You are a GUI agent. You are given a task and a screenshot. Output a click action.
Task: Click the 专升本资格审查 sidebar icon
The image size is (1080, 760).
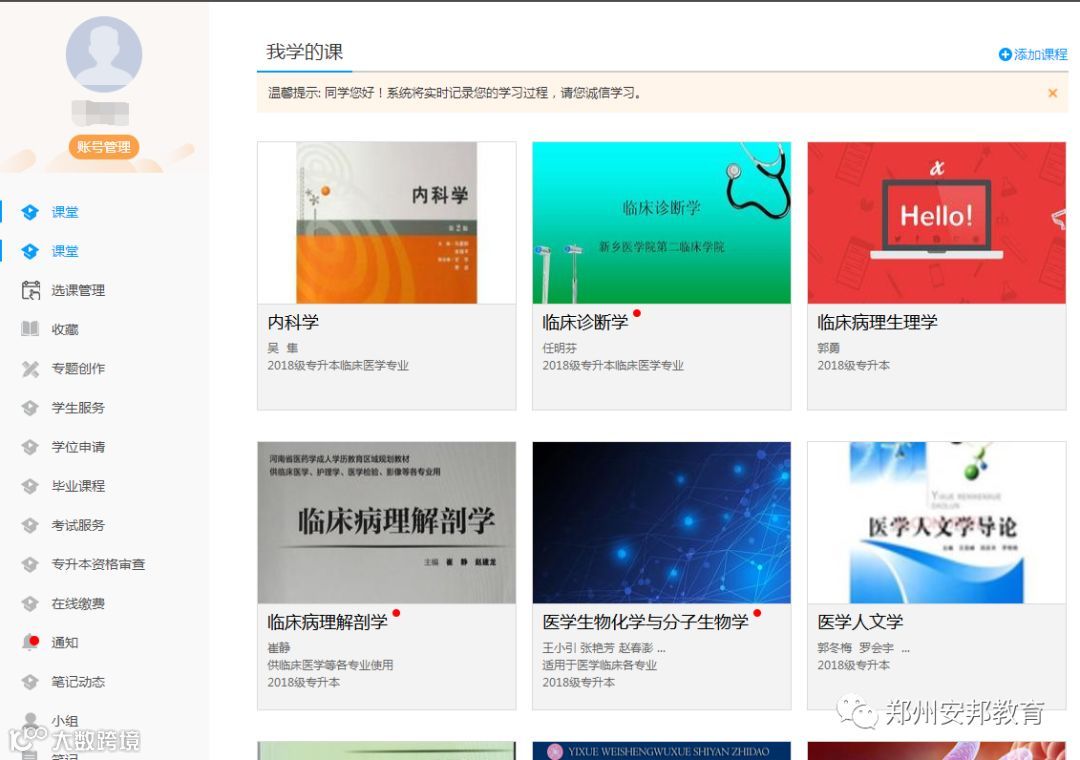click(x=30, y=564)
